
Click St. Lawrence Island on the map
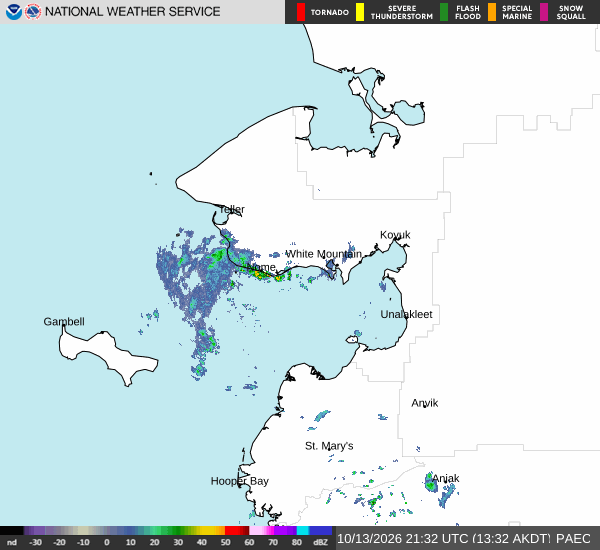click(x=109, y=356)
